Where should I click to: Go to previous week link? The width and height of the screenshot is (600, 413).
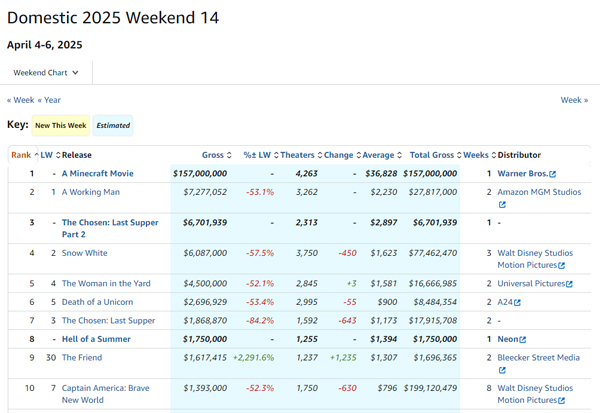click(21, 100)
